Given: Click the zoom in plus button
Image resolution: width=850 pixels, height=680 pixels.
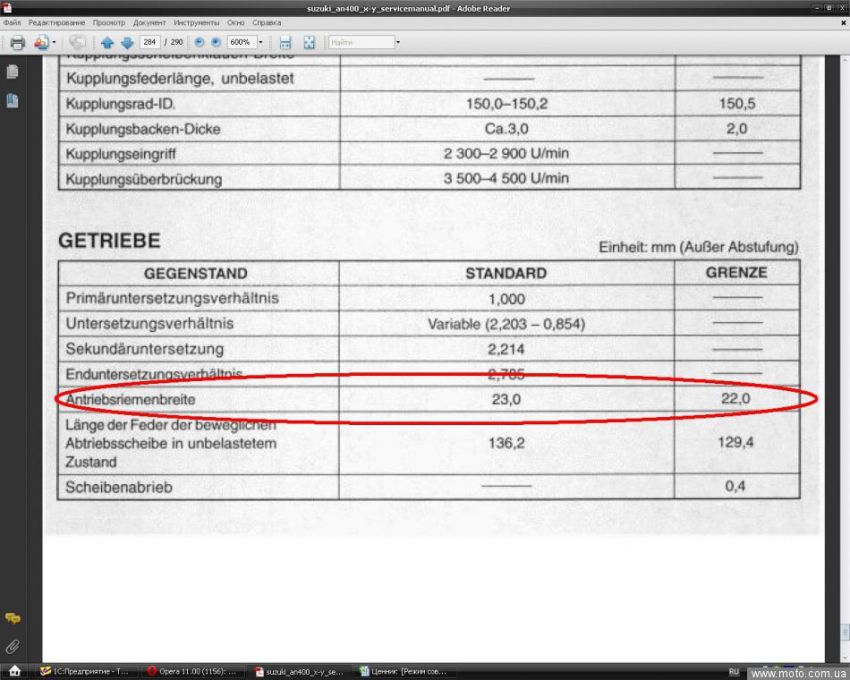Looking at the screenshot, I should tap(214, 43).
